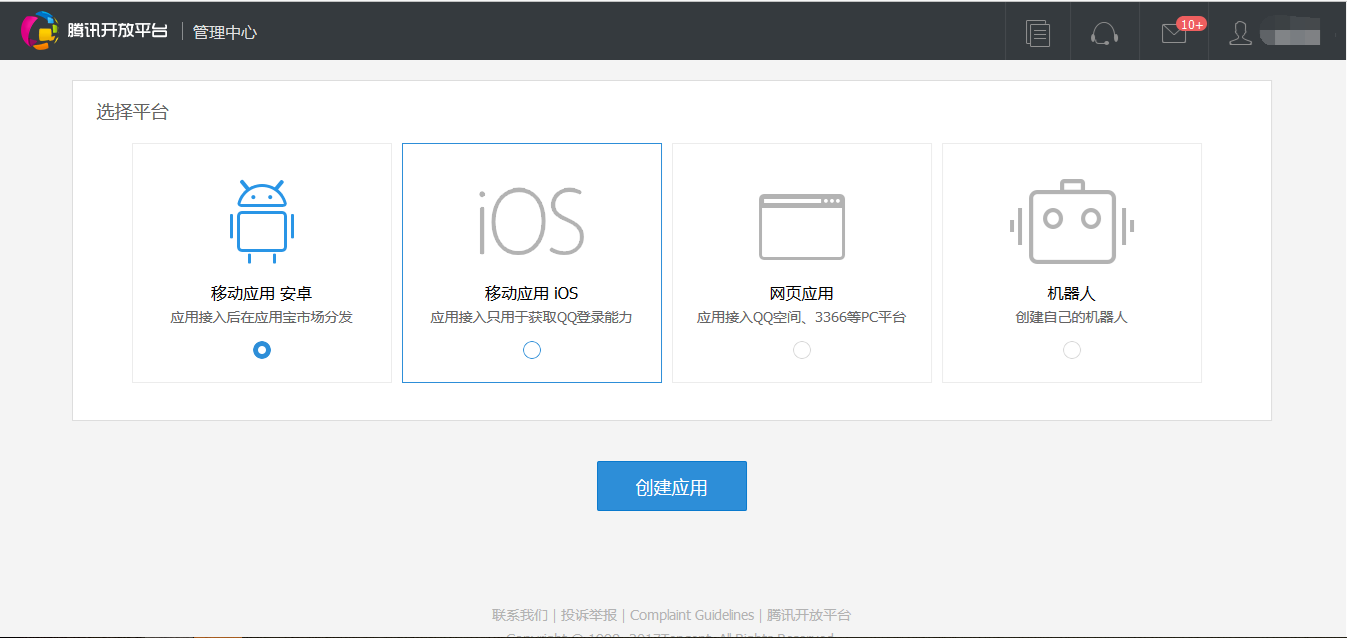Open the 管理中心 menu item

[225, 32]
